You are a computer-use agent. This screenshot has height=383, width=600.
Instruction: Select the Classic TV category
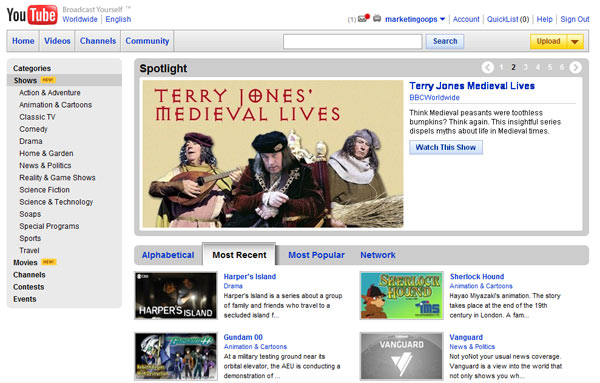pyautogui.click(x=37, y=117)
